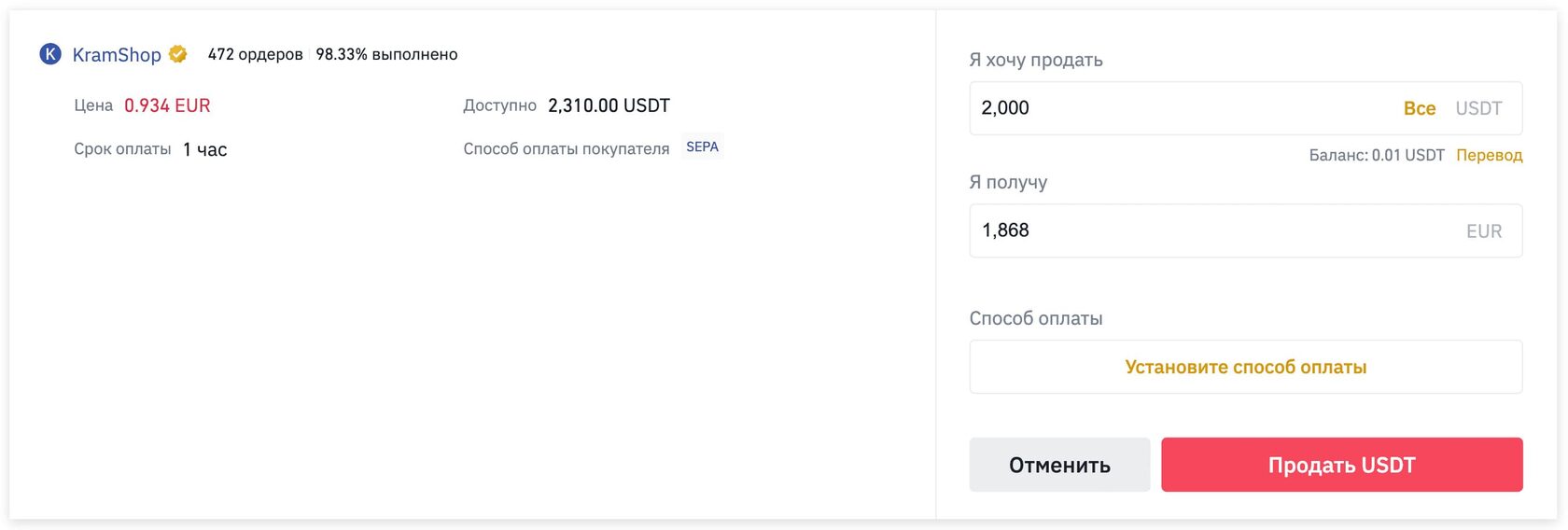1568x530 pixels.
Task: Click the yellow verified merchant badge
Action: pos(177,54)
